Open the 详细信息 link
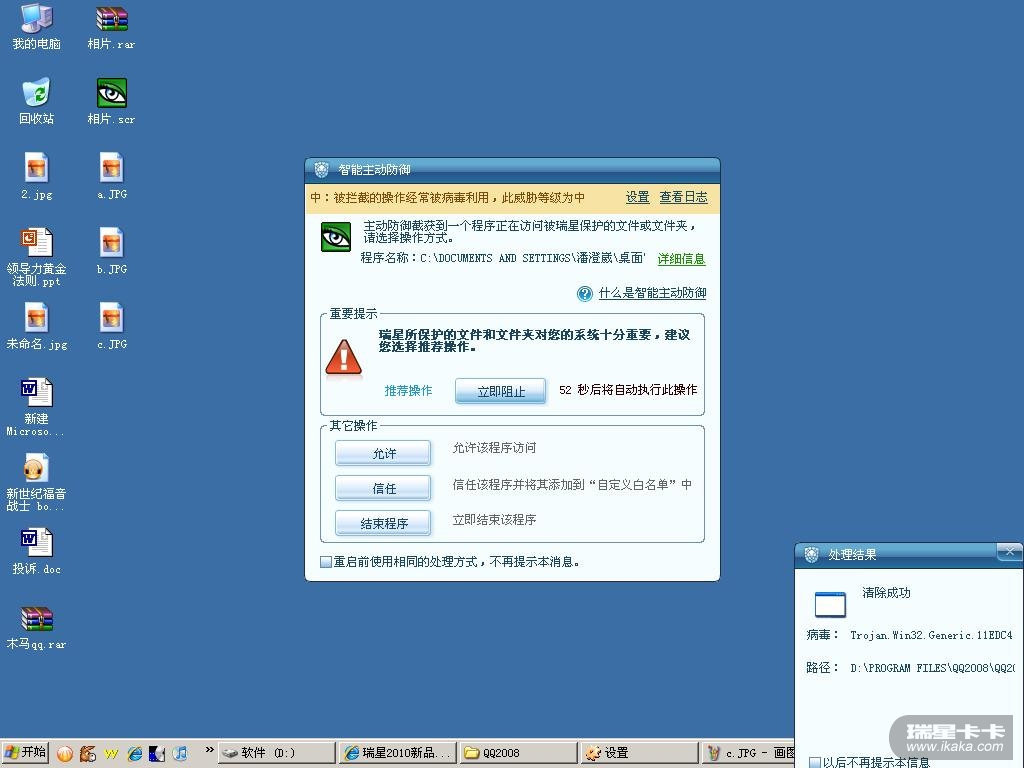Viewport: 1024px width, 768px height. (x=681, y=259)
